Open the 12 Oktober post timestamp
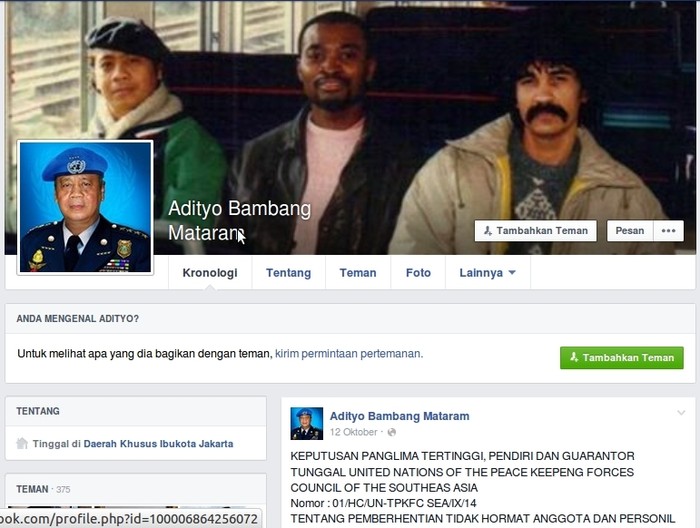Viewport: 700px width, 528px height. click(354, 432)
